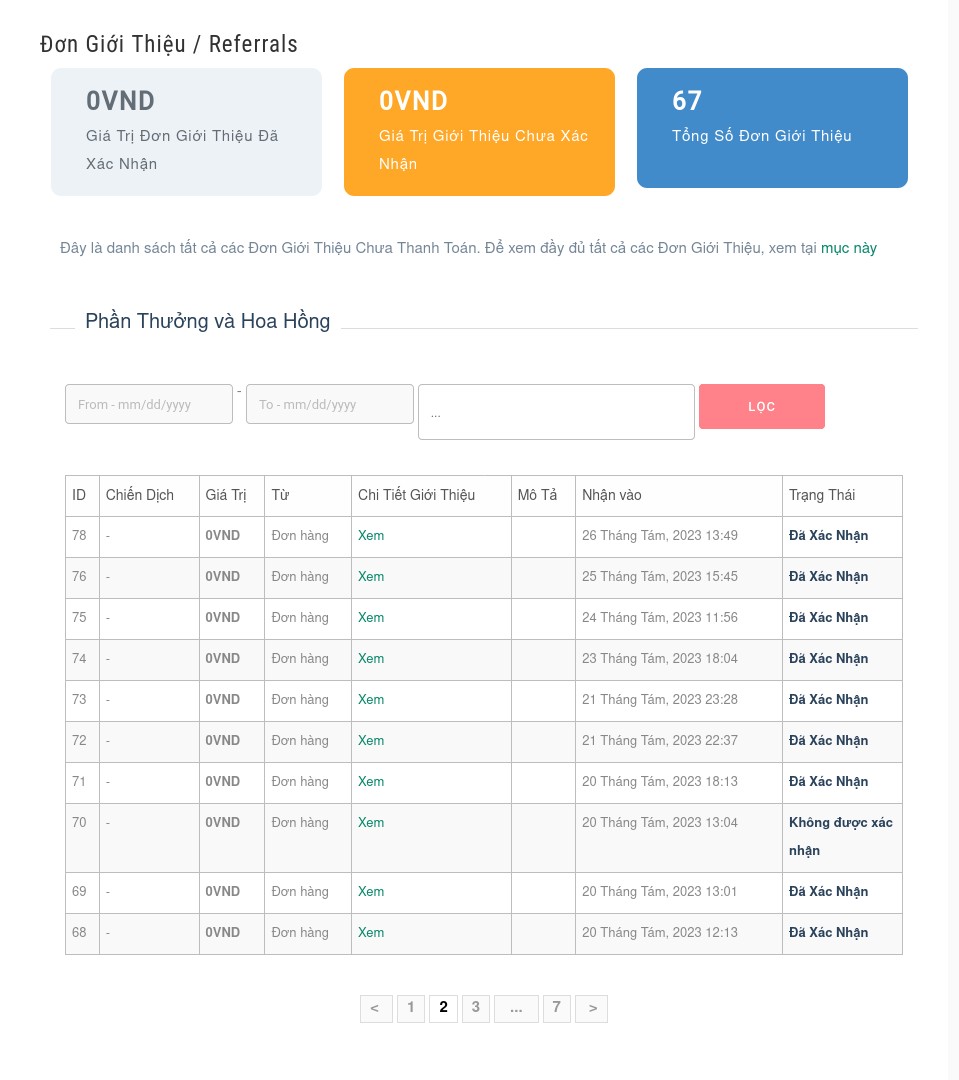Open the 'mục này' link

point(848,248)
